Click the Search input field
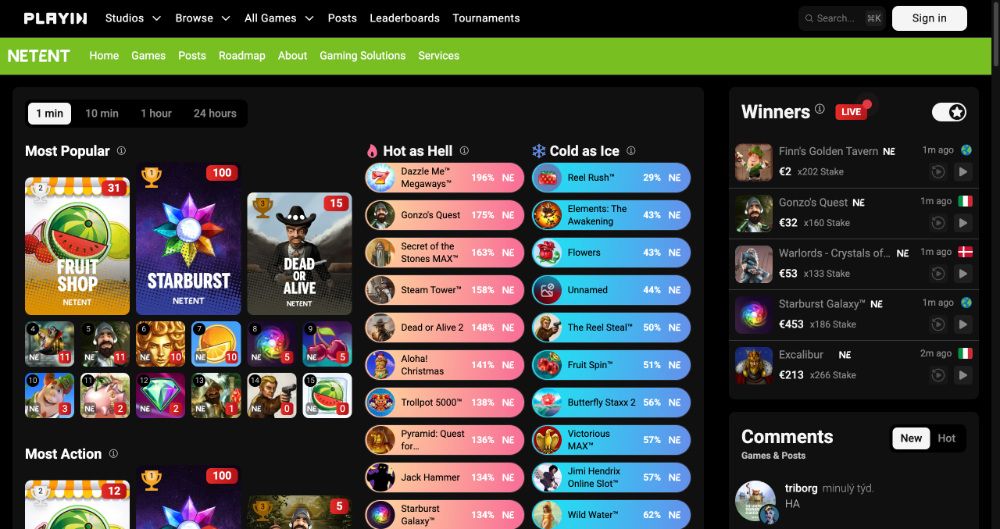Image resolution: width=1000 pixels, height=529 pixels. (x=842, y=19)
